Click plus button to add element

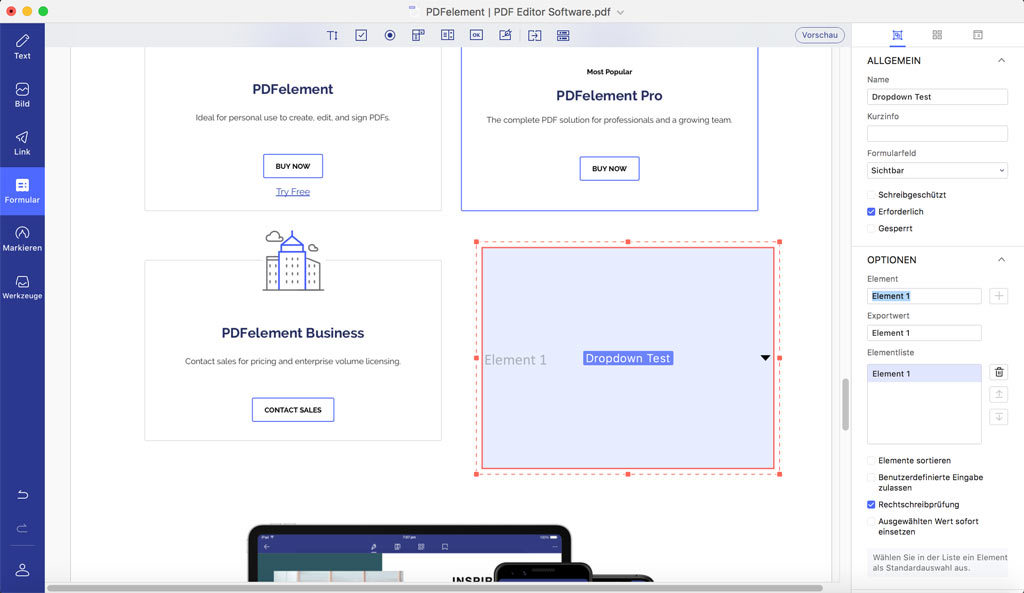point(999,296)
